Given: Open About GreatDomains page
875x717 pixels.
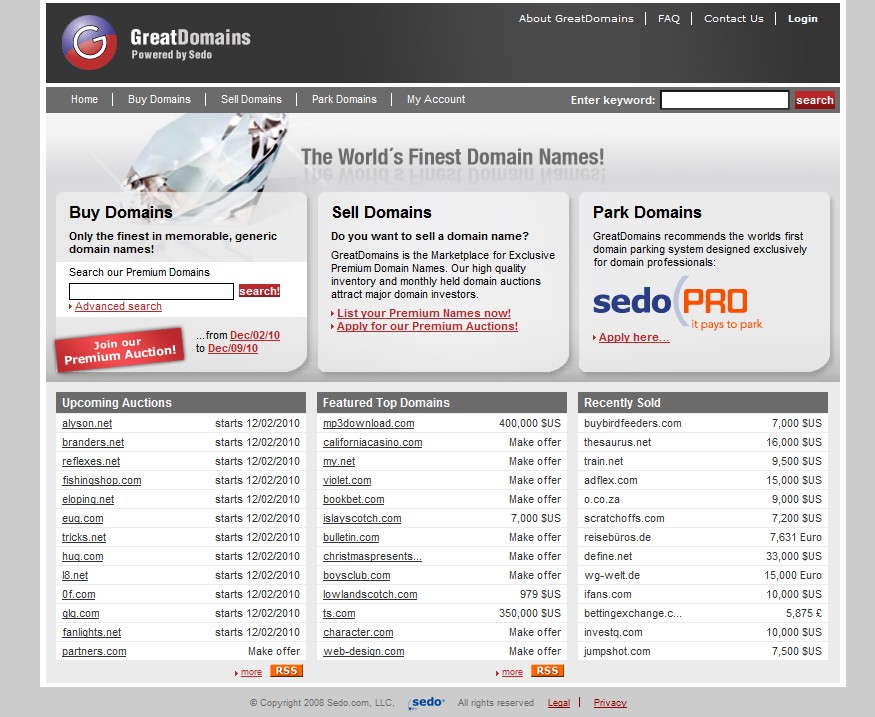Looking at the screenshot, I should point(576,18).
